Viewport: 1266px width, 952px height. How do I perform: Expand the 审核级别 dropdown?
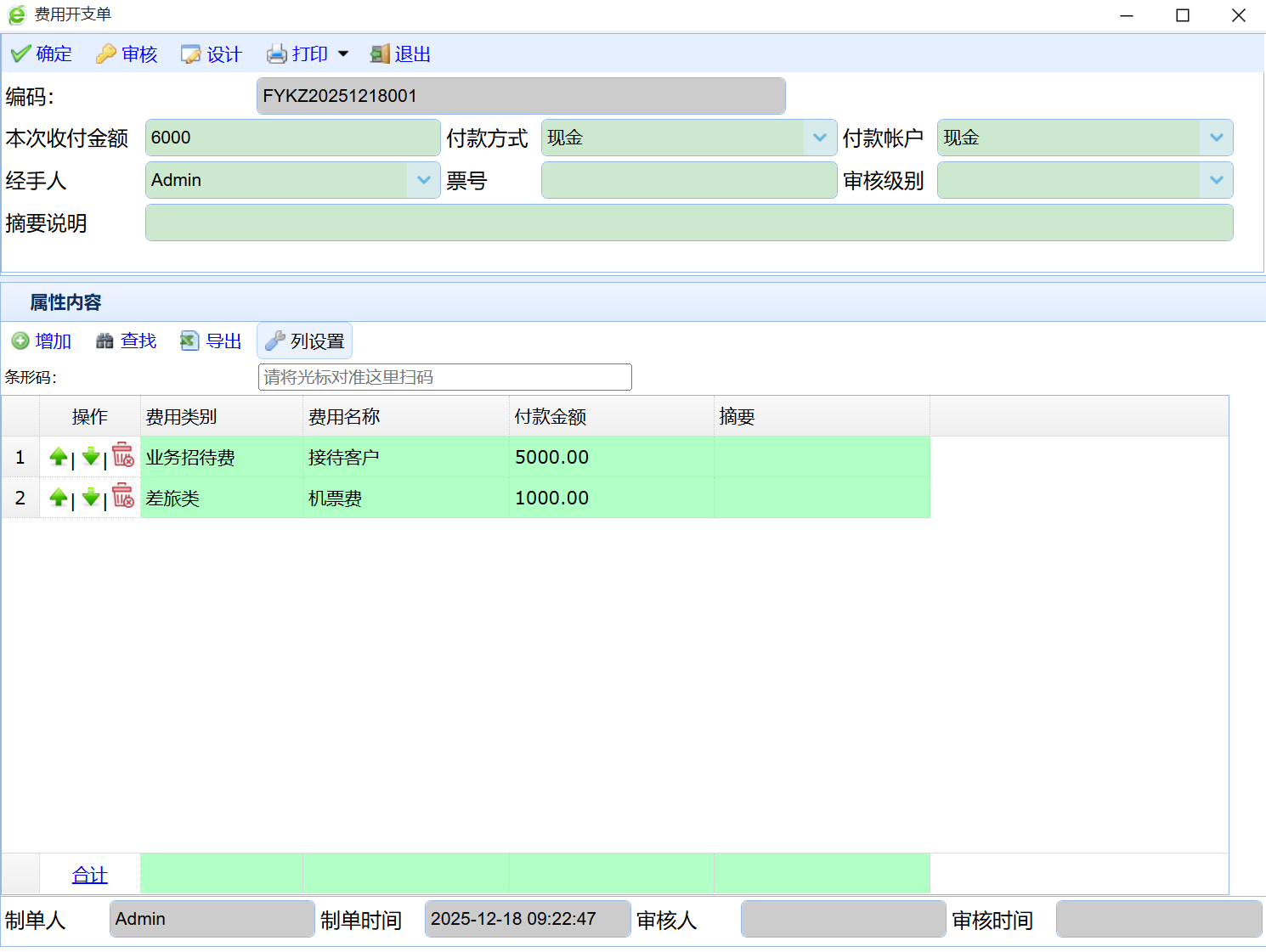point(1216,180)
